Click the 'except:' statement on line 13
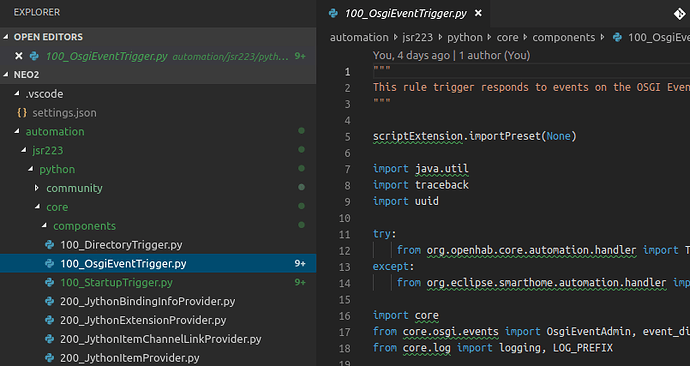This screenshot has width=690, height=366. (x=393, y=267)
